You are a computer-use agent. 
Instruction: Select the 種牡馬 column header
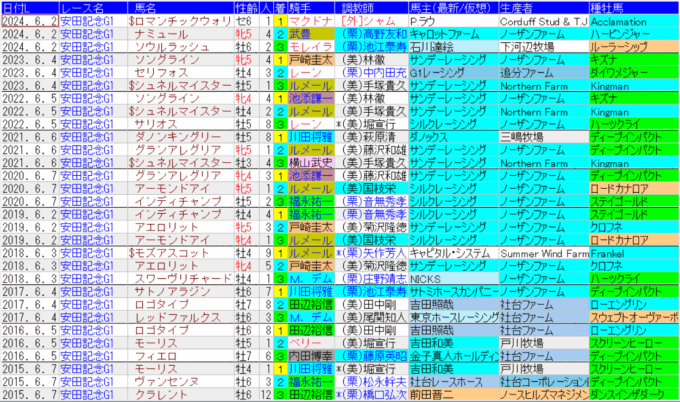(x=634, y=8)
